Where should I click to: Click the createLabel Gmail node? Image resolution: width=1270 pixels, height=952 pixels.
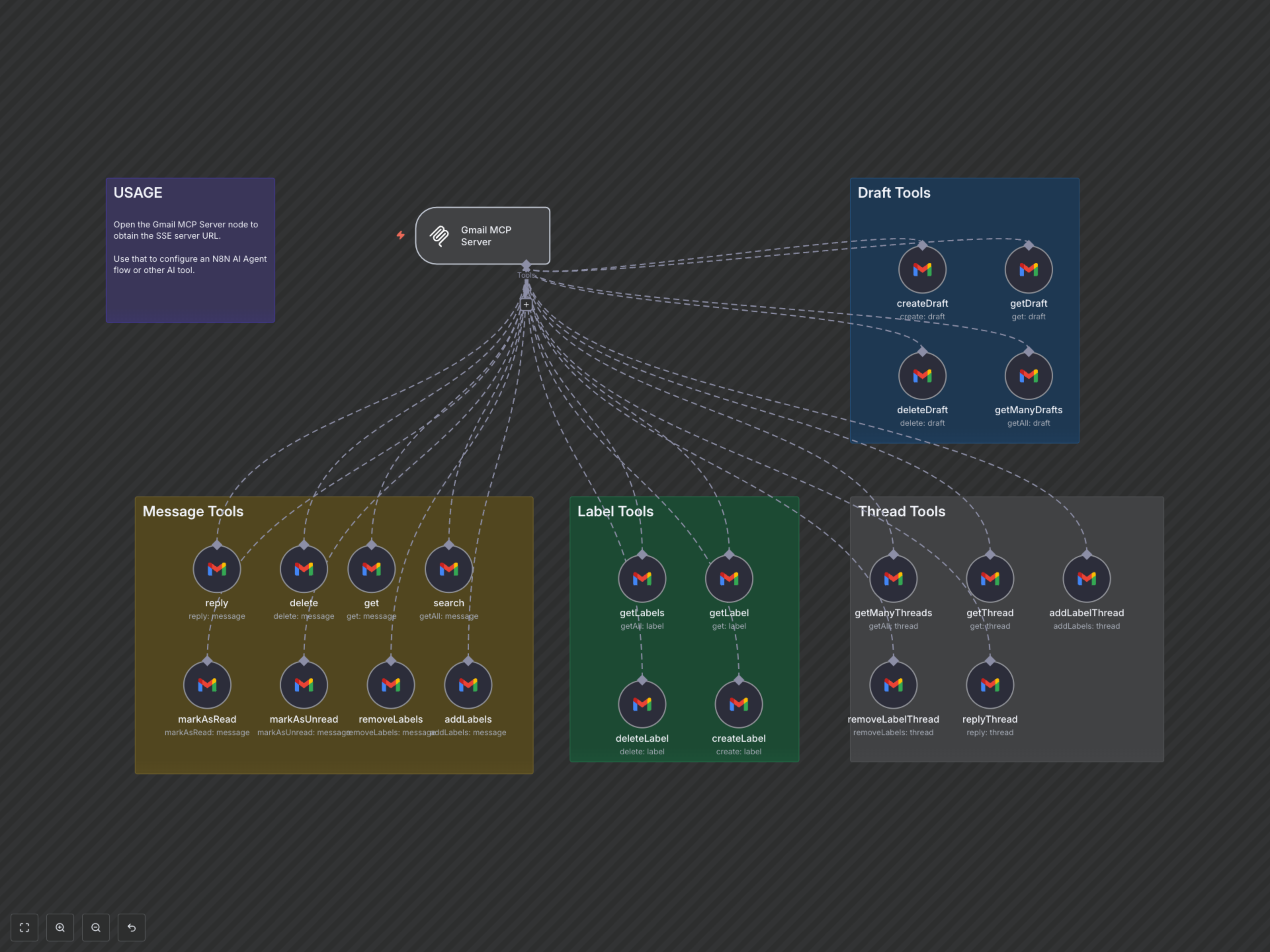click(738, 704)
